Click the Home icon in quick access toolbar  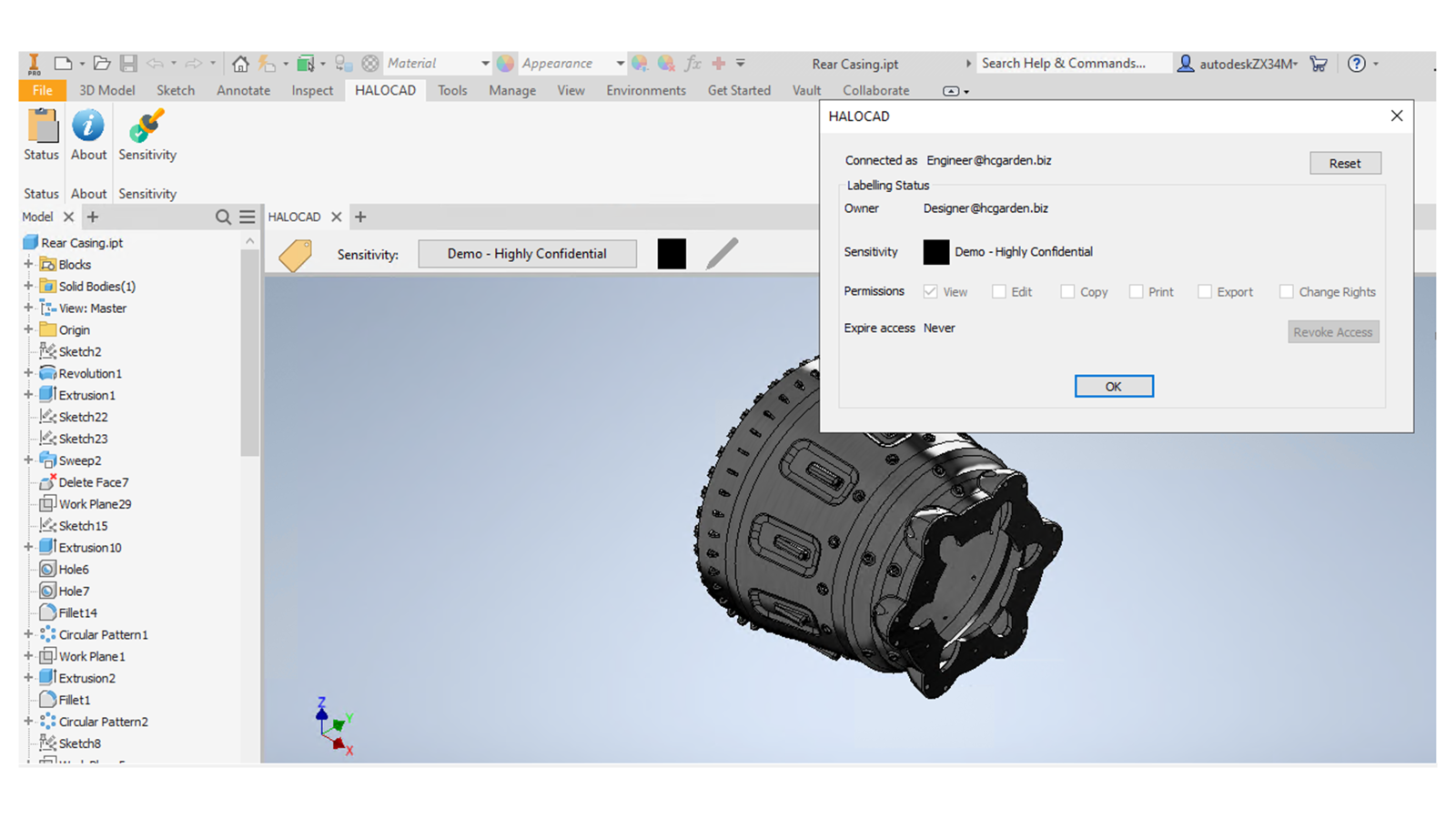pyautogui.click(x=240, y=64)
